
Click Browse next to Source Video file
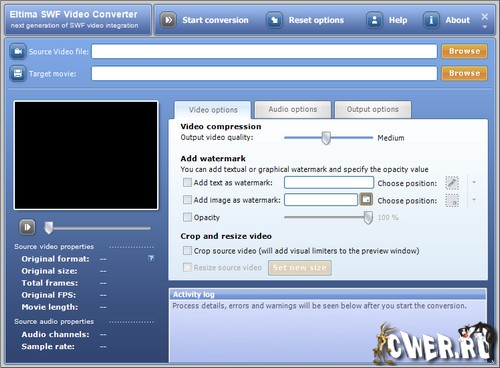[x=464, y=51]
